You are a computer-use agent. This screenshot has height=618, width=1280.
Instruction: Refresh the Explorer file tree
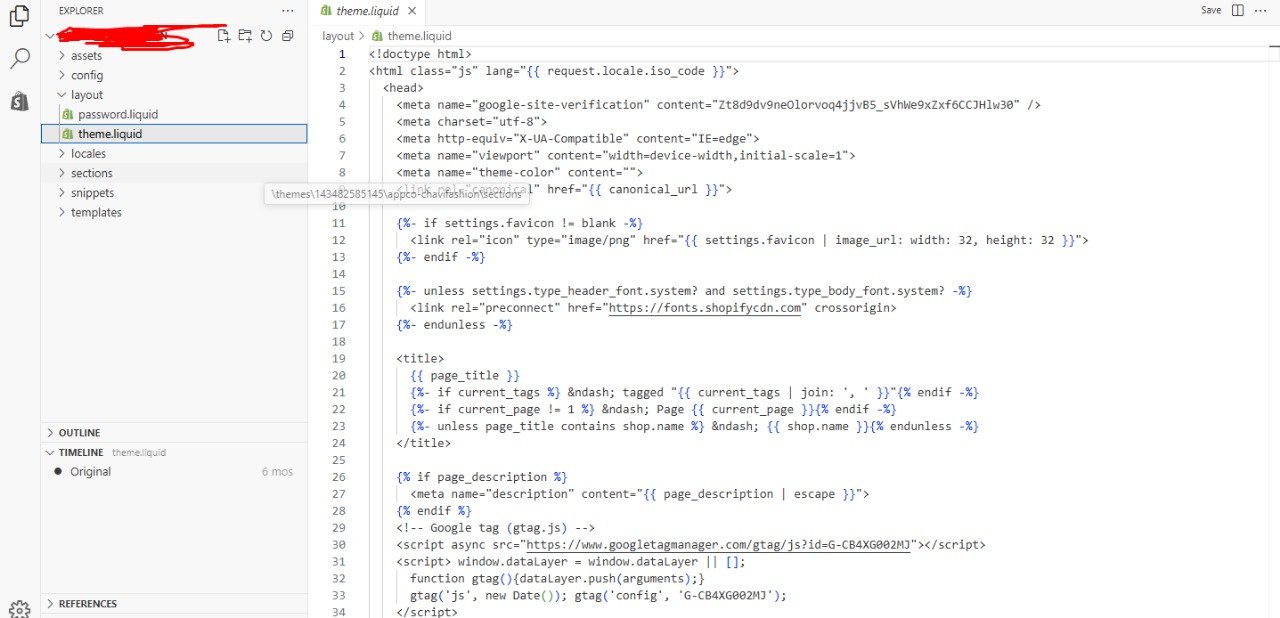click(x=266, y=36)
